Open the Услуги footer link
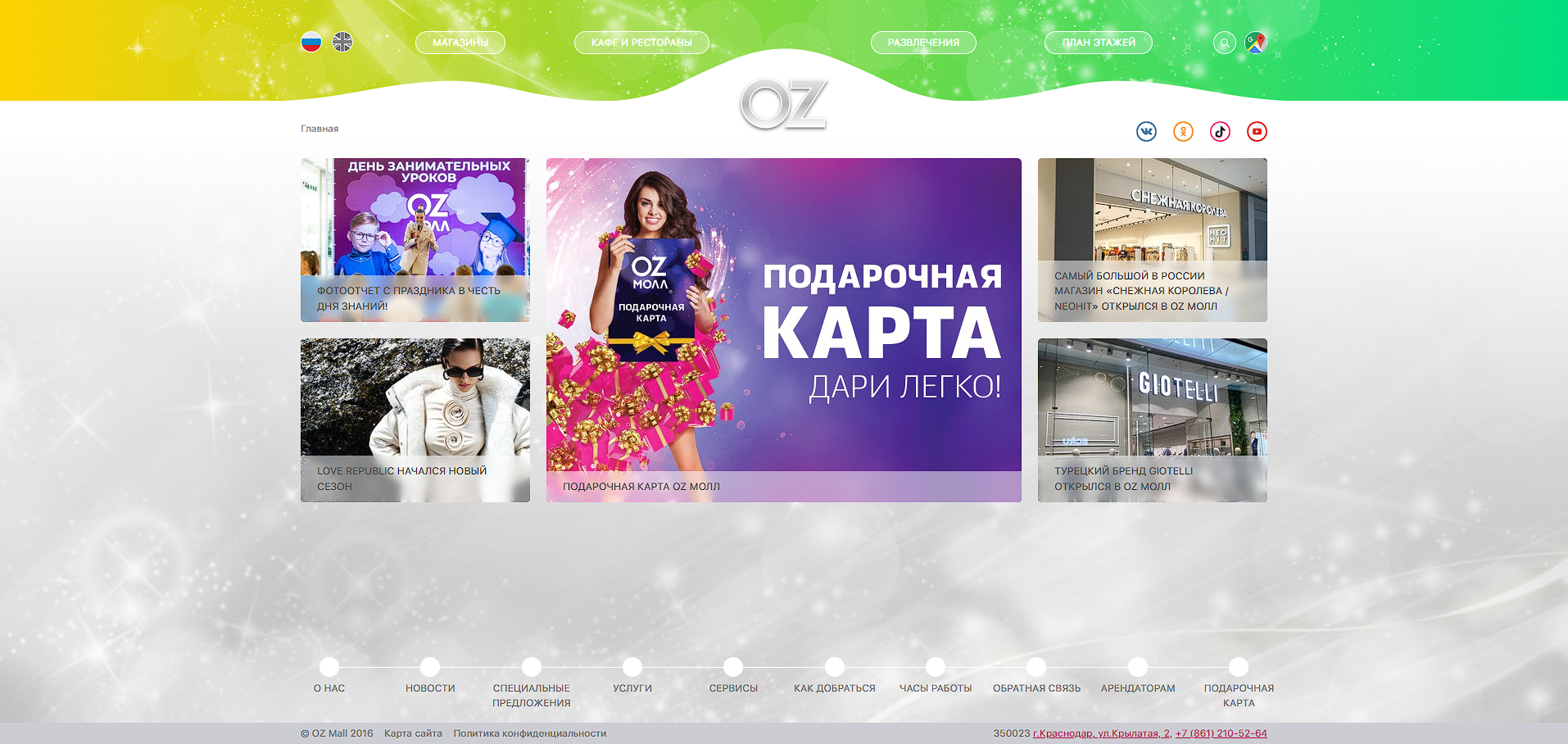Viewport: 1568px width, 744px height. click(x=632, y=688)
